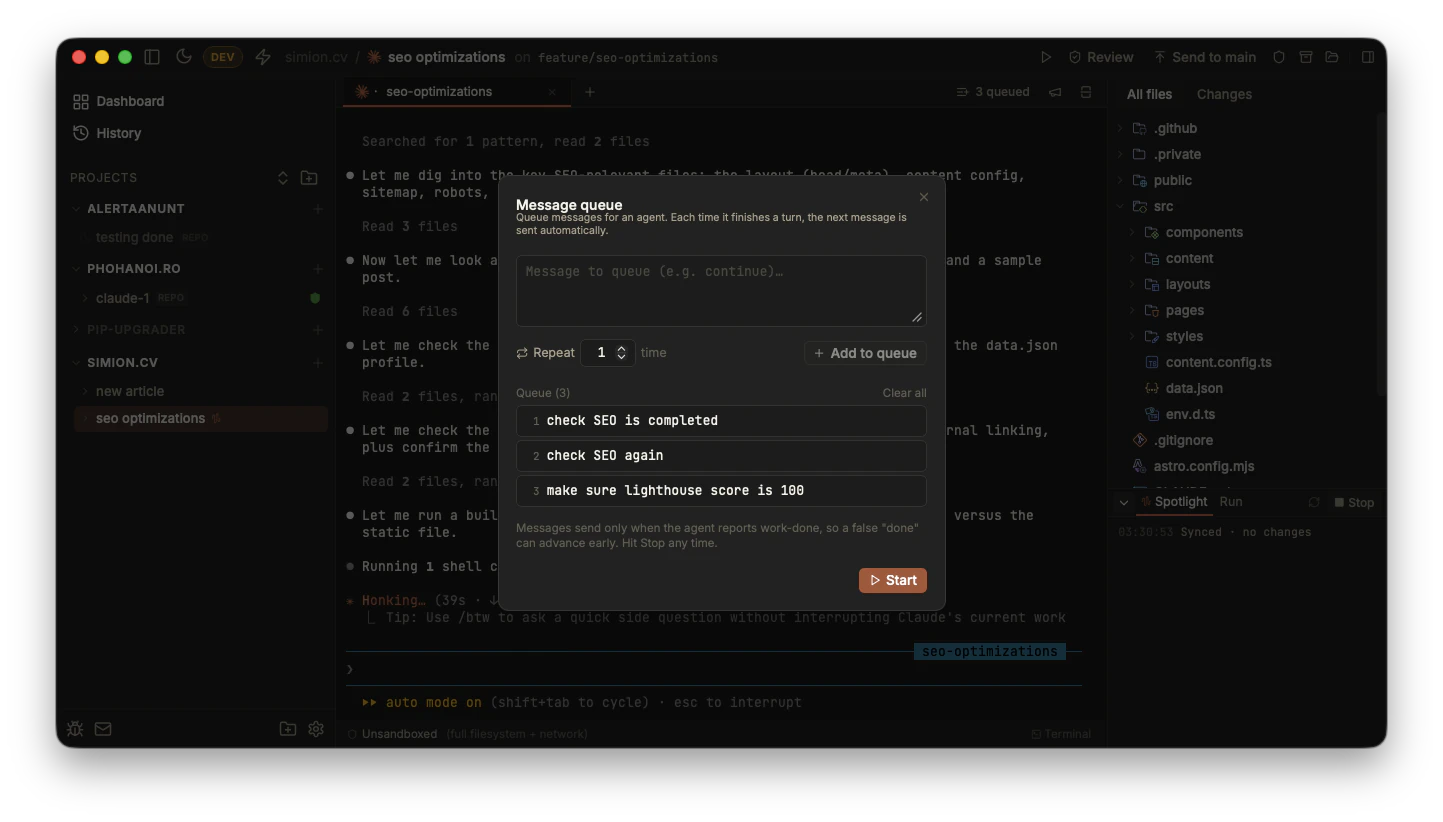Click Clear all in the queue

click(904, 393)
